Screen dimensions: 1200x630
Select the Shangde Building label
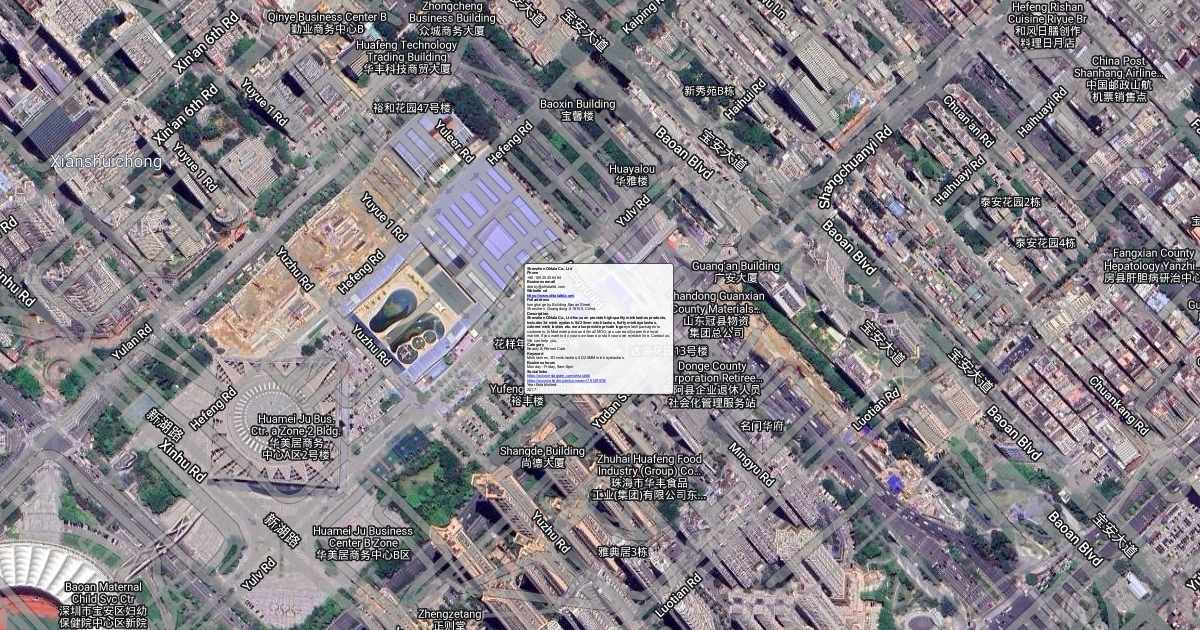coord(542,456)
